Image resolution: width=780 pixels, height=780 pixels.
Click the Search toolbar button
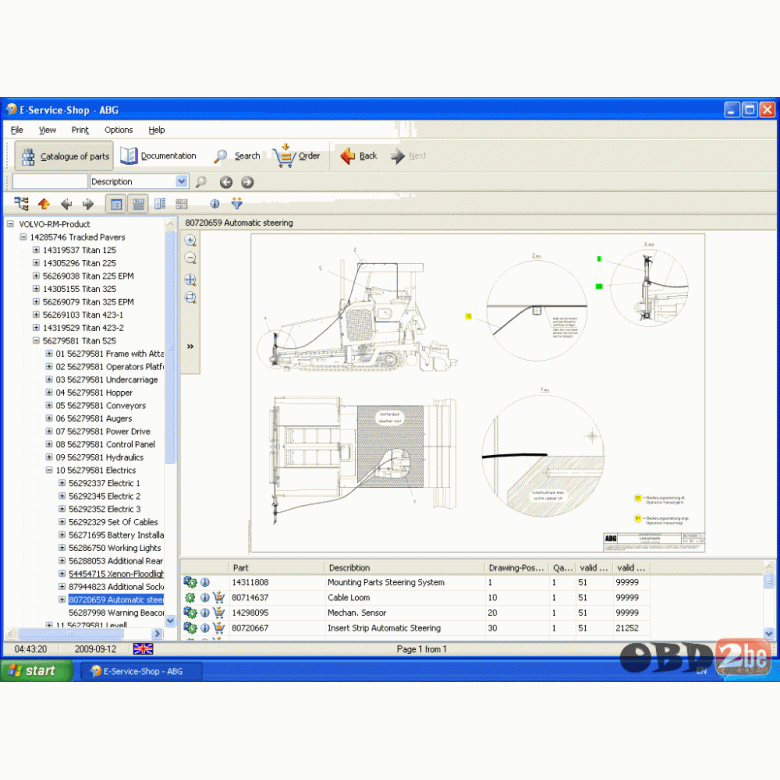point(237,156)
